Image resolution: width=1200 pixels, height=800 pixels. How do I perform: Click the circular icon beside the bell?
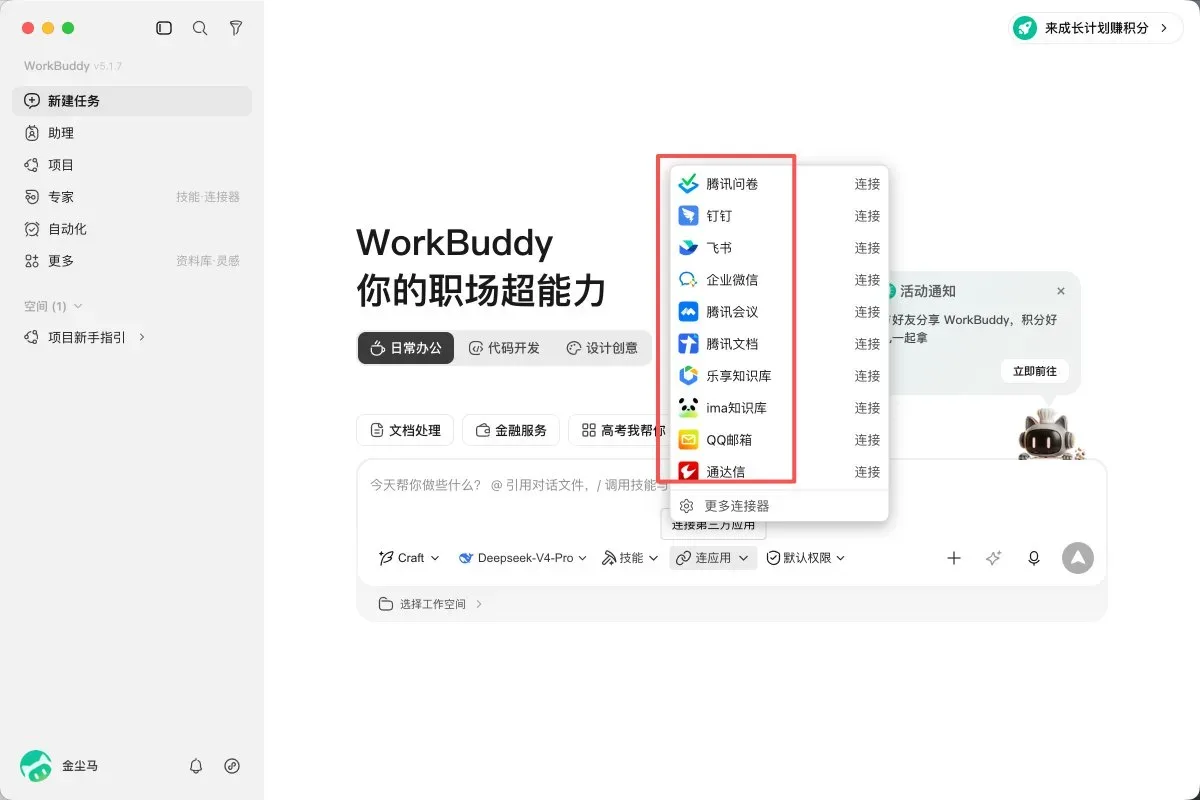232,766
